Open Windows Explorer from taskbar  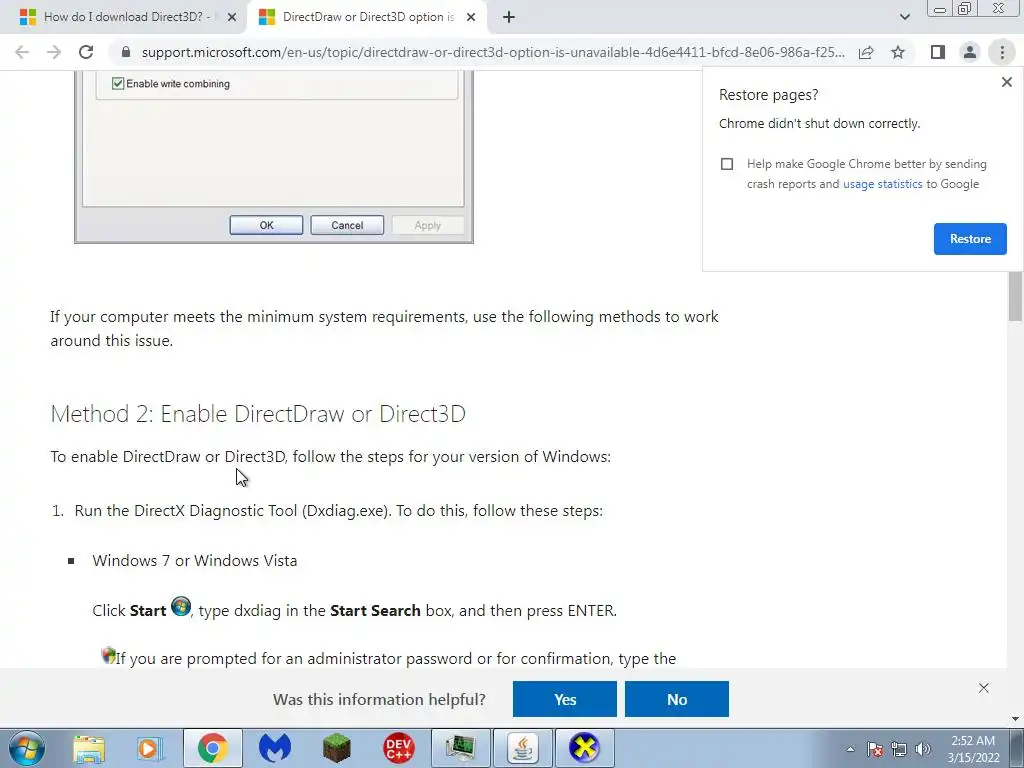(x=89, y=748)
